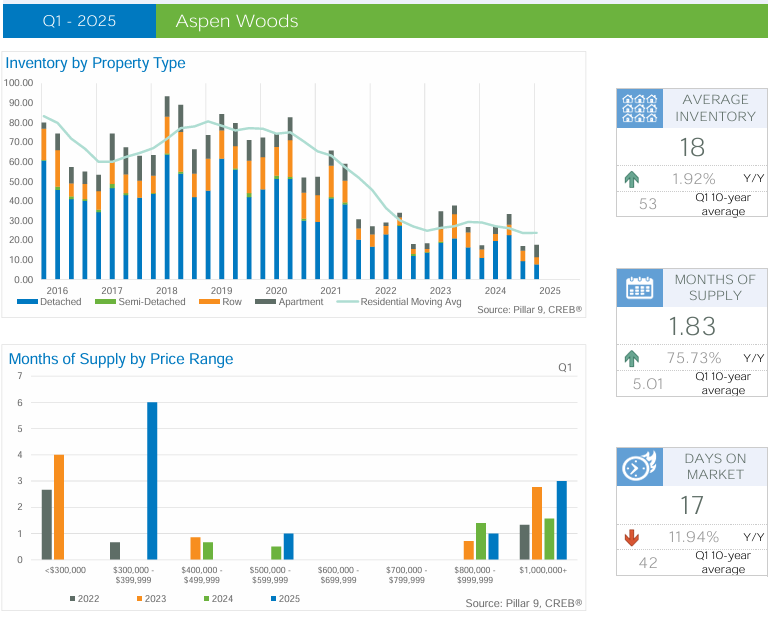773x617 pixels.
Task: Click the 2023 legend entry in price range chart
Action: click(x=147, y=598)
